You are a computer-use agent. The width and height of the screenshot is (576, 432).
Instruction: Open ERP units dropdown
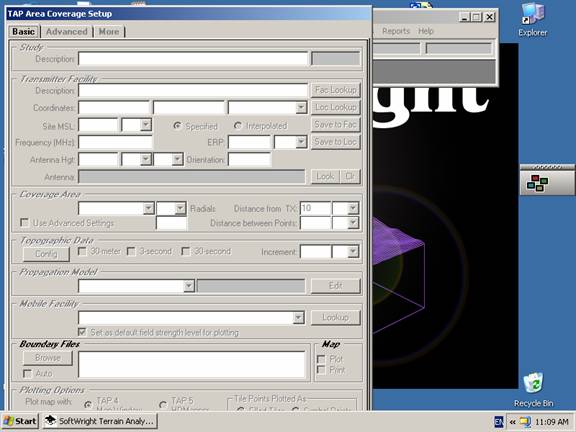coord(301,142)
